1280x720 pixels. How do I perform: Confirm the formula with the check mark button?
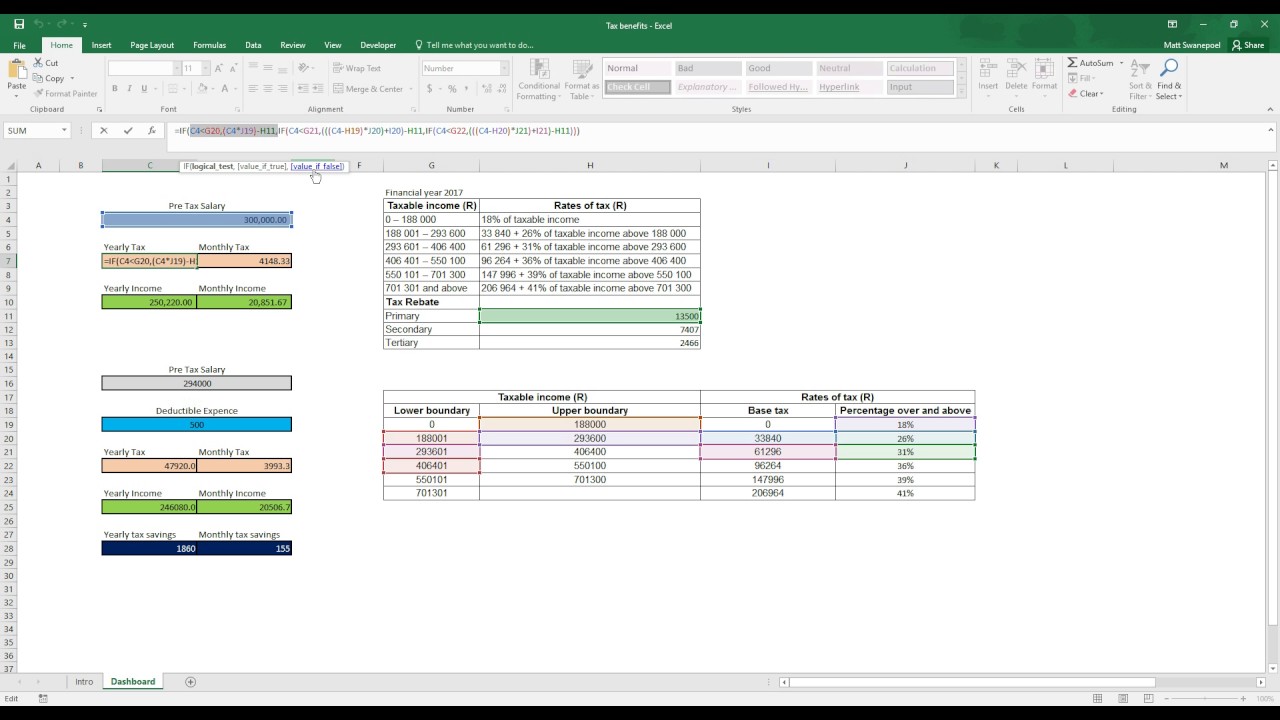[127, 130]
